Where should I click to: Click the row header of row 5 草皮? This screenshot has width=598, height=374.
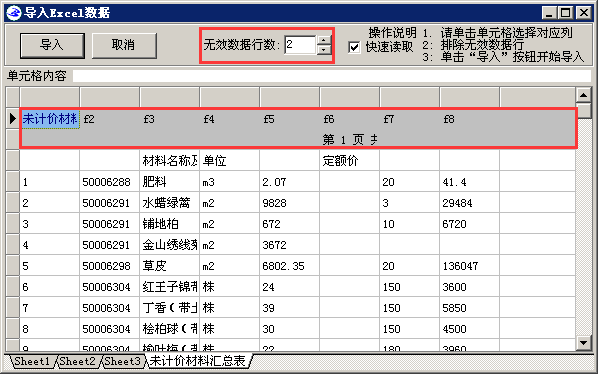[13, 266]
